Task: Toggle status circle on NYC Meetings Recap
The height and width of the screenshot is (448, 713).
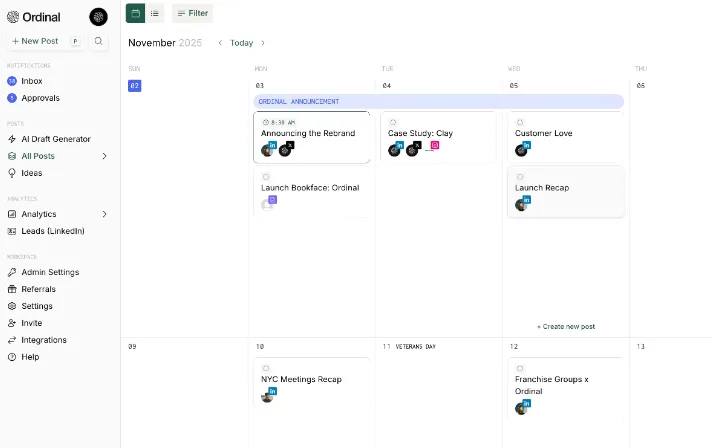Action: coord(266,368)
